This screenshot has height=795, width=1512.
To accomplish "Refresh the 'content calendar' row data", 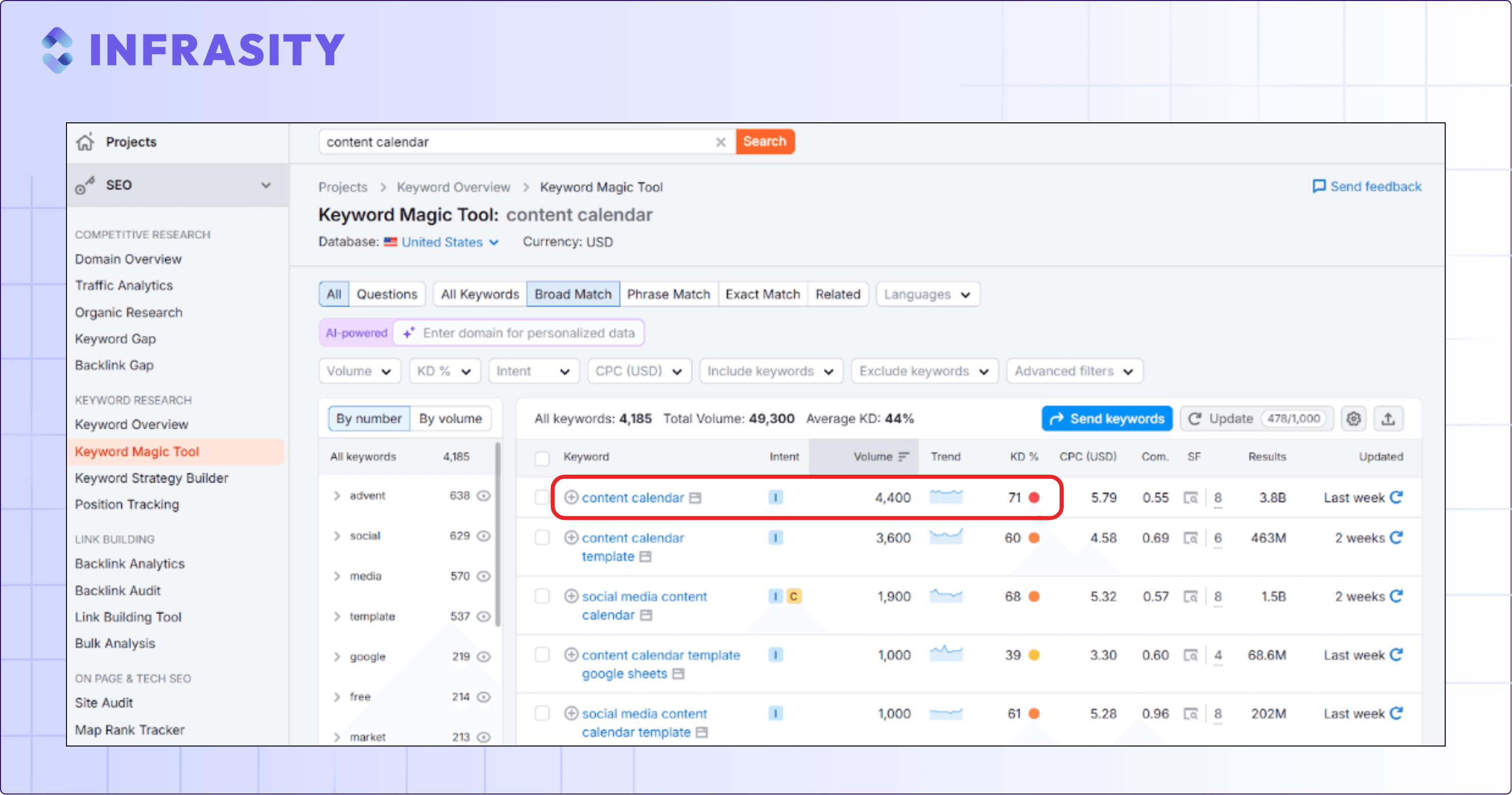I will [x=1396, y=497].
